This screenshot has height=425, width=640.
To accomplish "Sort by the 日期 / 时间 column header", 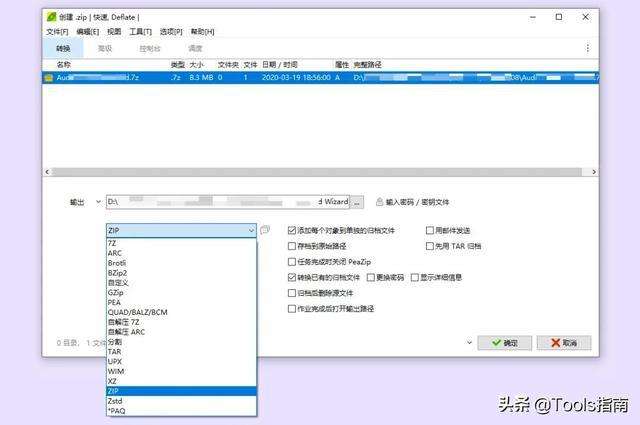I will pos(280,65).
